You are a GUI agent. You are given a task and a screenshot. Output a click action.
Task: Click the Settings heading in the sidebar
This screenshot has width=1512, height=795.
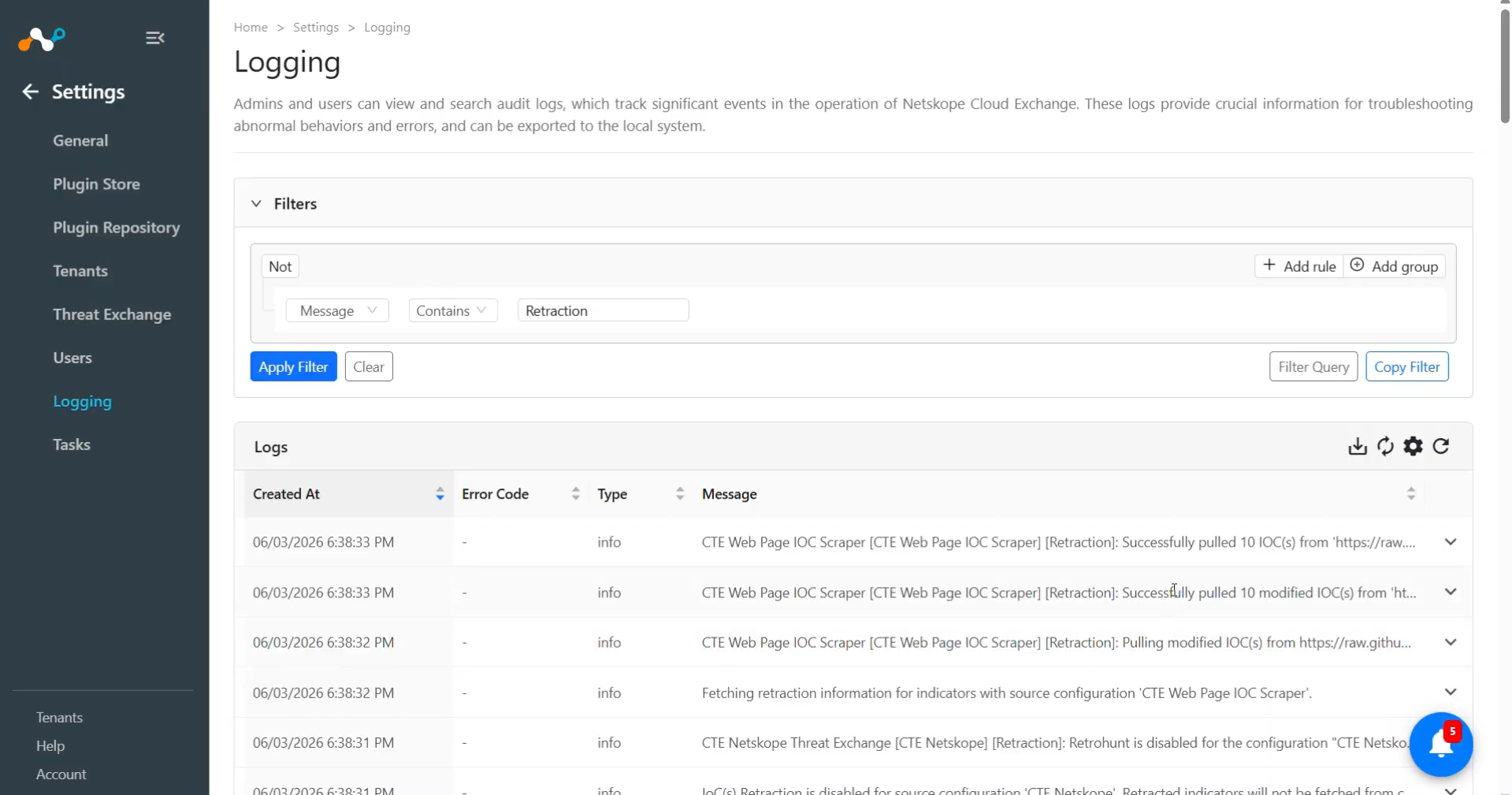(88, 91)
